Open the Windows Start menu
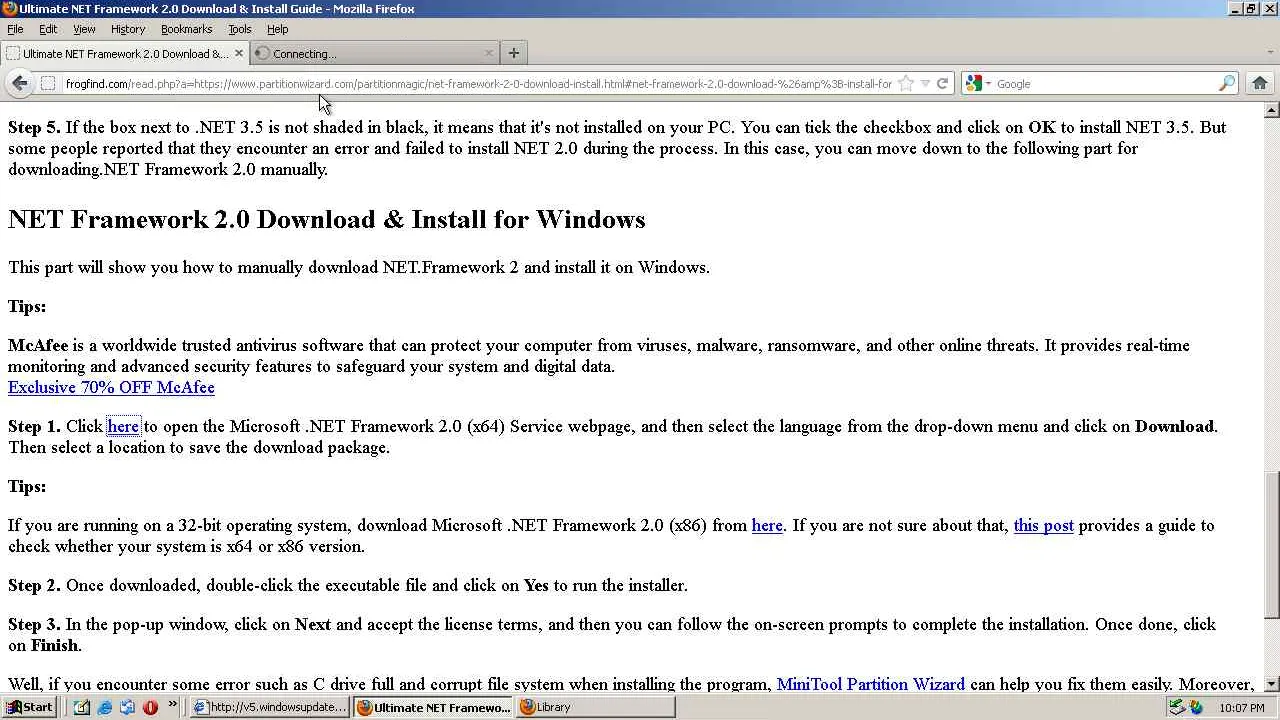The image size is (1280, 720). click(x=29, y=707)
